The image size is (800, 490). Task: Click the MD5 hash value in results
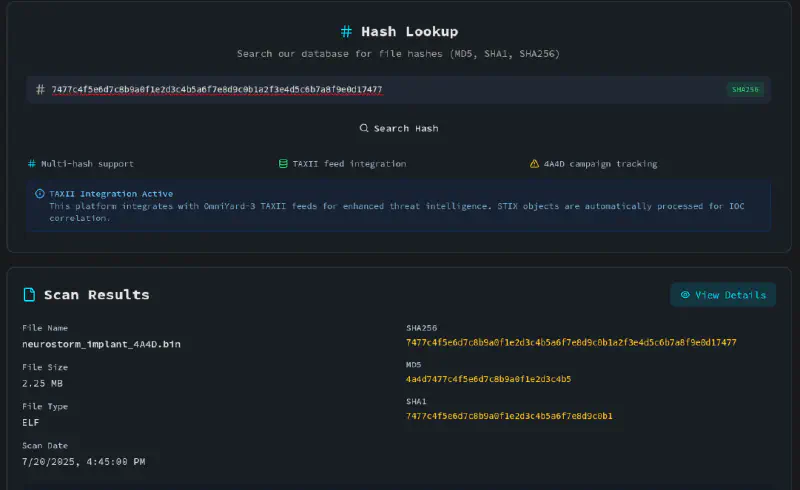(x=488, y=379)
